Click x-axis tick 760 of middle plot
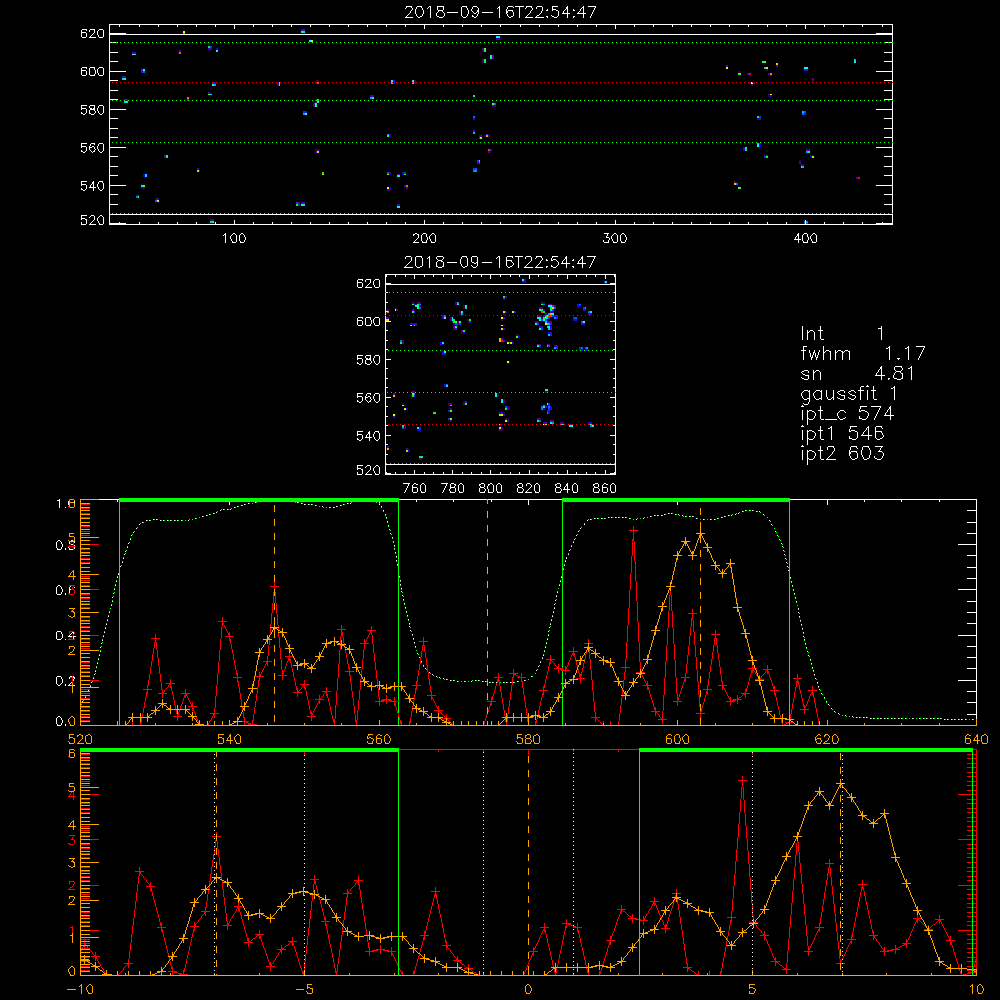The image size is (1000, 1000). 415,489
